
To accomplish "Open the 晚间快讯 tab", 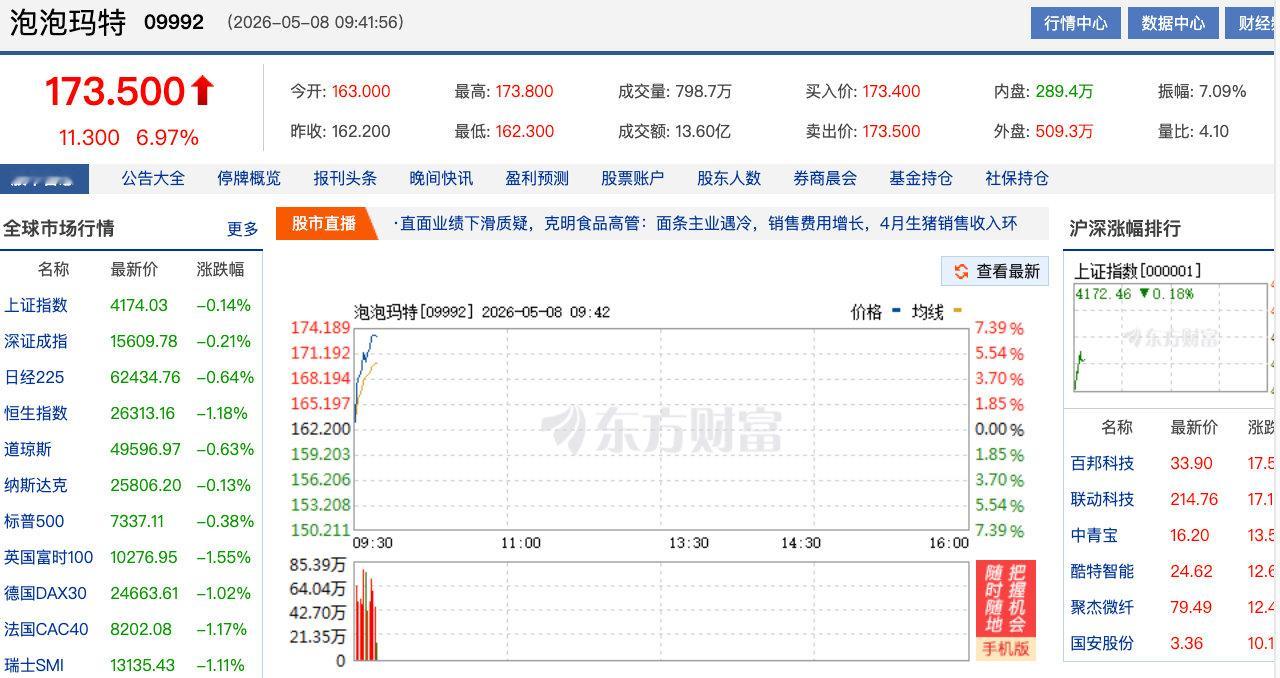I will pos(441,178).
